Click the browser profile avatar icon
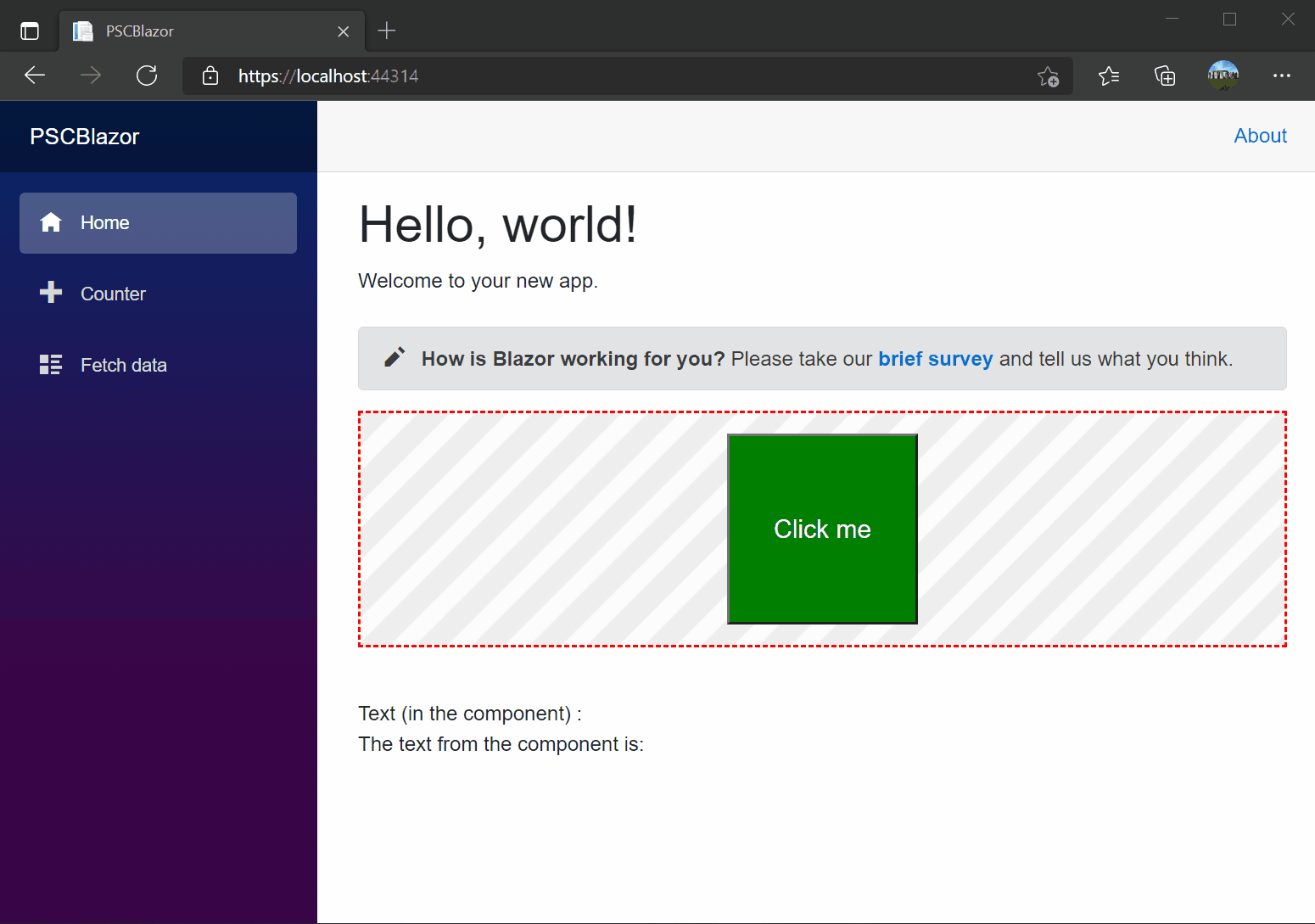Image resolution: width=1315 pixels, height=924 pixels. [x=1223, y=76]
